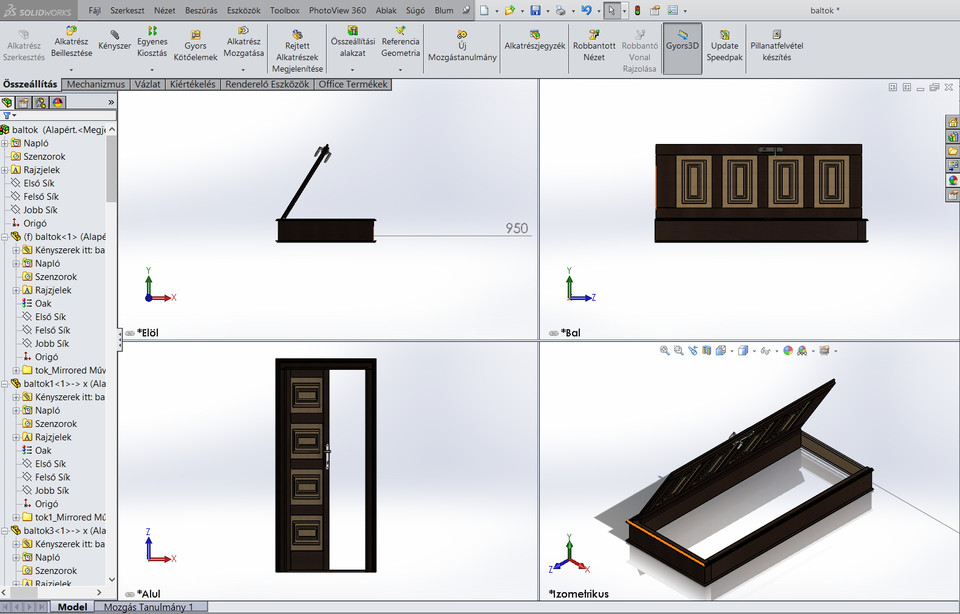Switch to the Mechanizmus tab
This screenshot has height=614, width=960.
point(95,84)
